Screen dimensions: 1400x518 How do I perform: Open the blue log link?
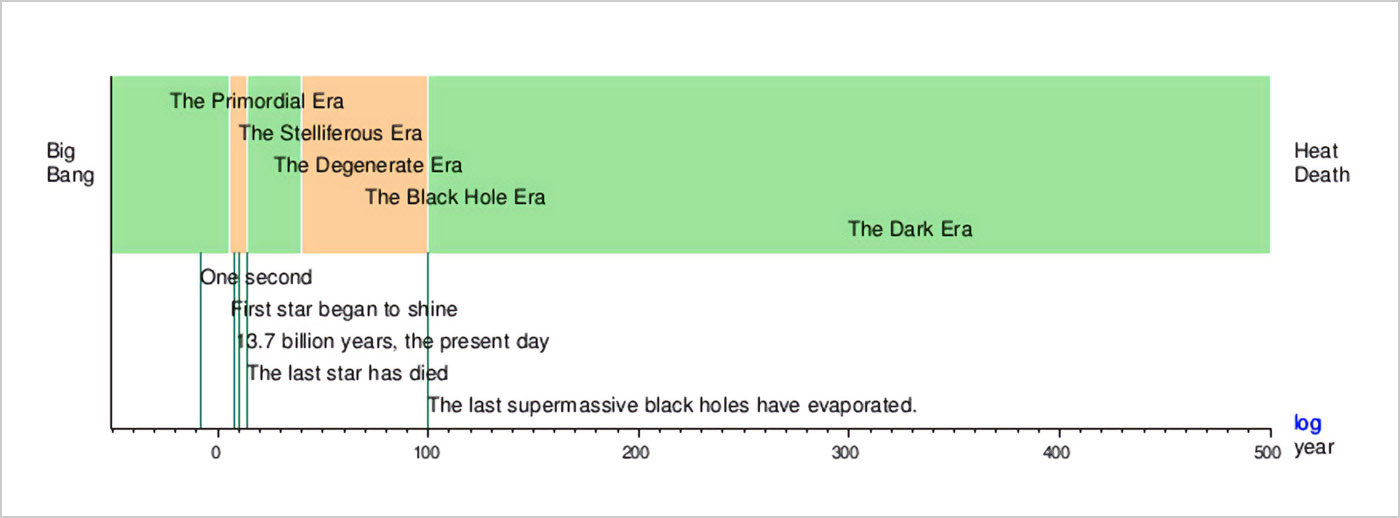tap(1308, 423)
